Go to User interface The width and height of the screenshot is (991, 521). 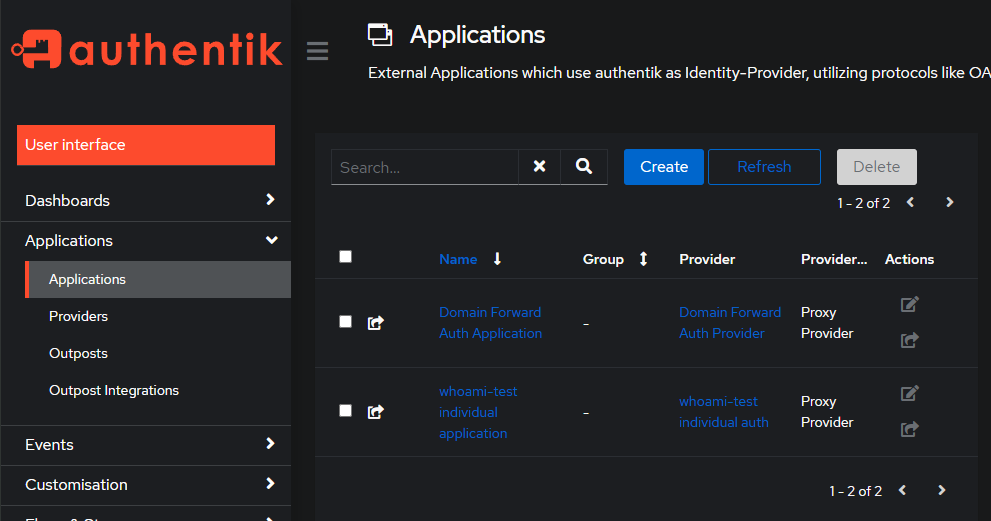(146, 145)
